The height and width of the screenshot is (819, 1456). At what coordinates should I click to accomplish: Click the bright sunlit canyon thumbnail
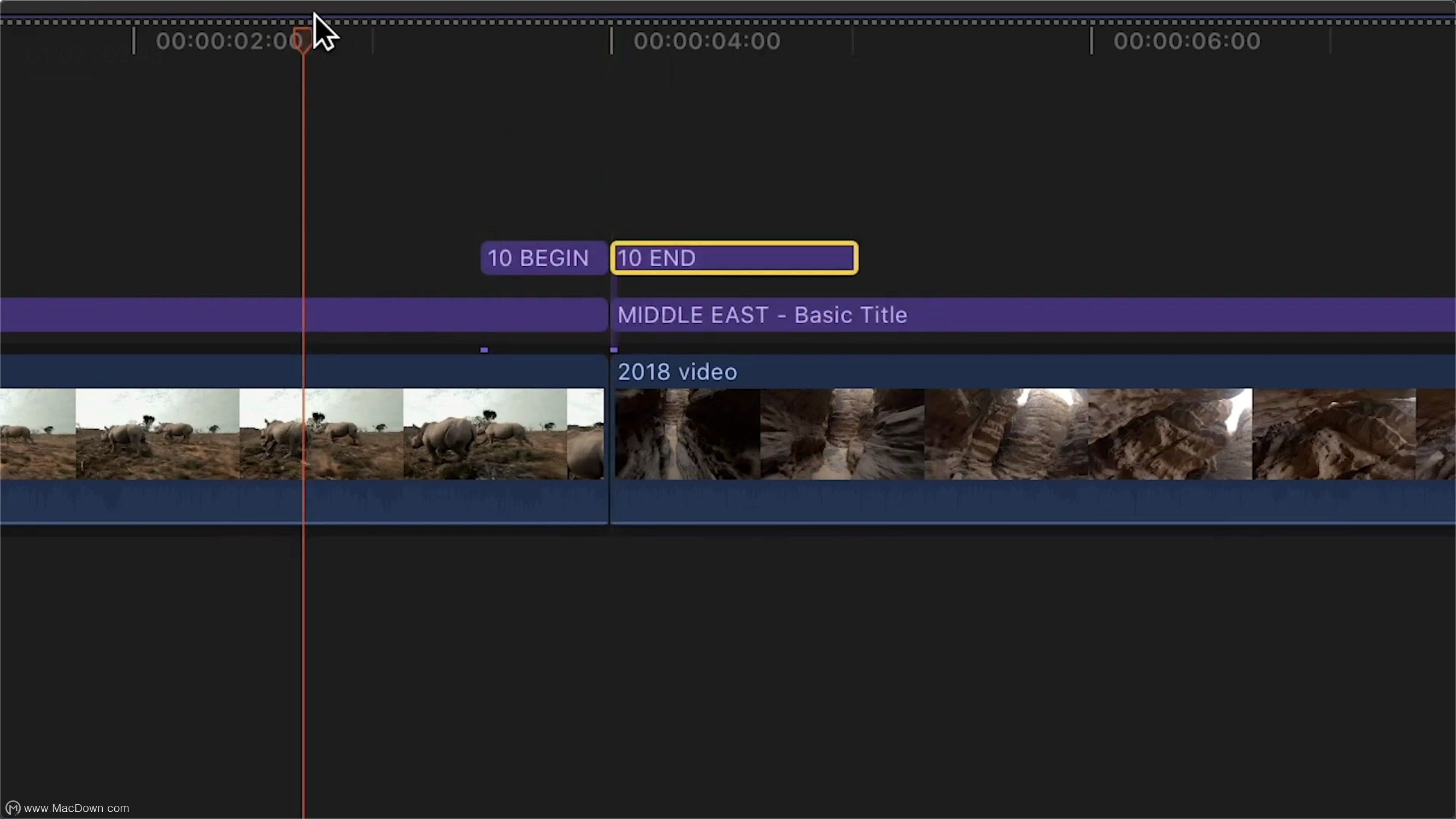(1170, 434)
